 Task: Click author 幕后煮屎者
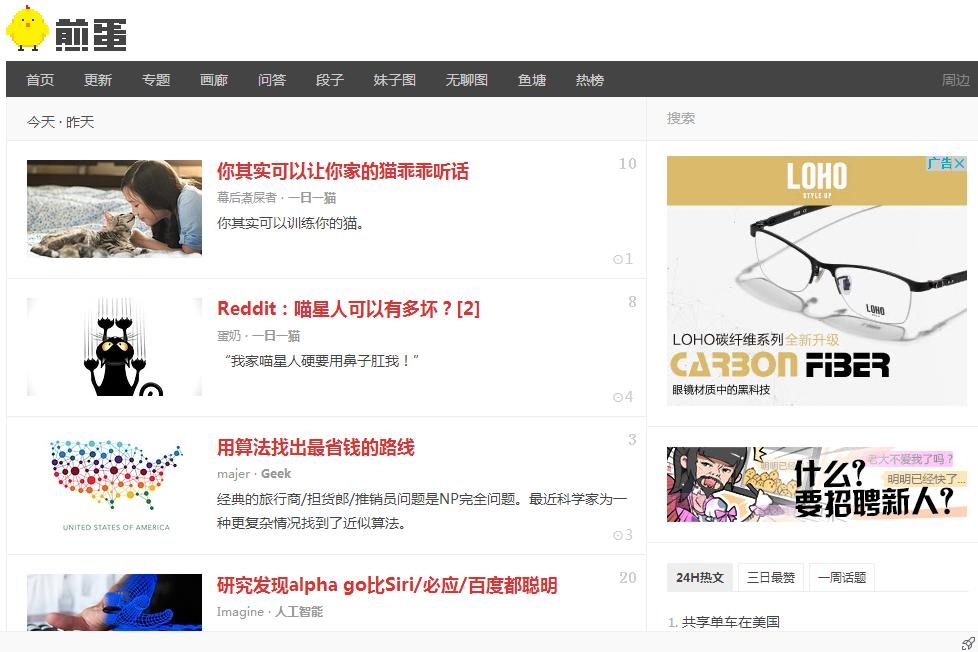[x=247, y=198]
